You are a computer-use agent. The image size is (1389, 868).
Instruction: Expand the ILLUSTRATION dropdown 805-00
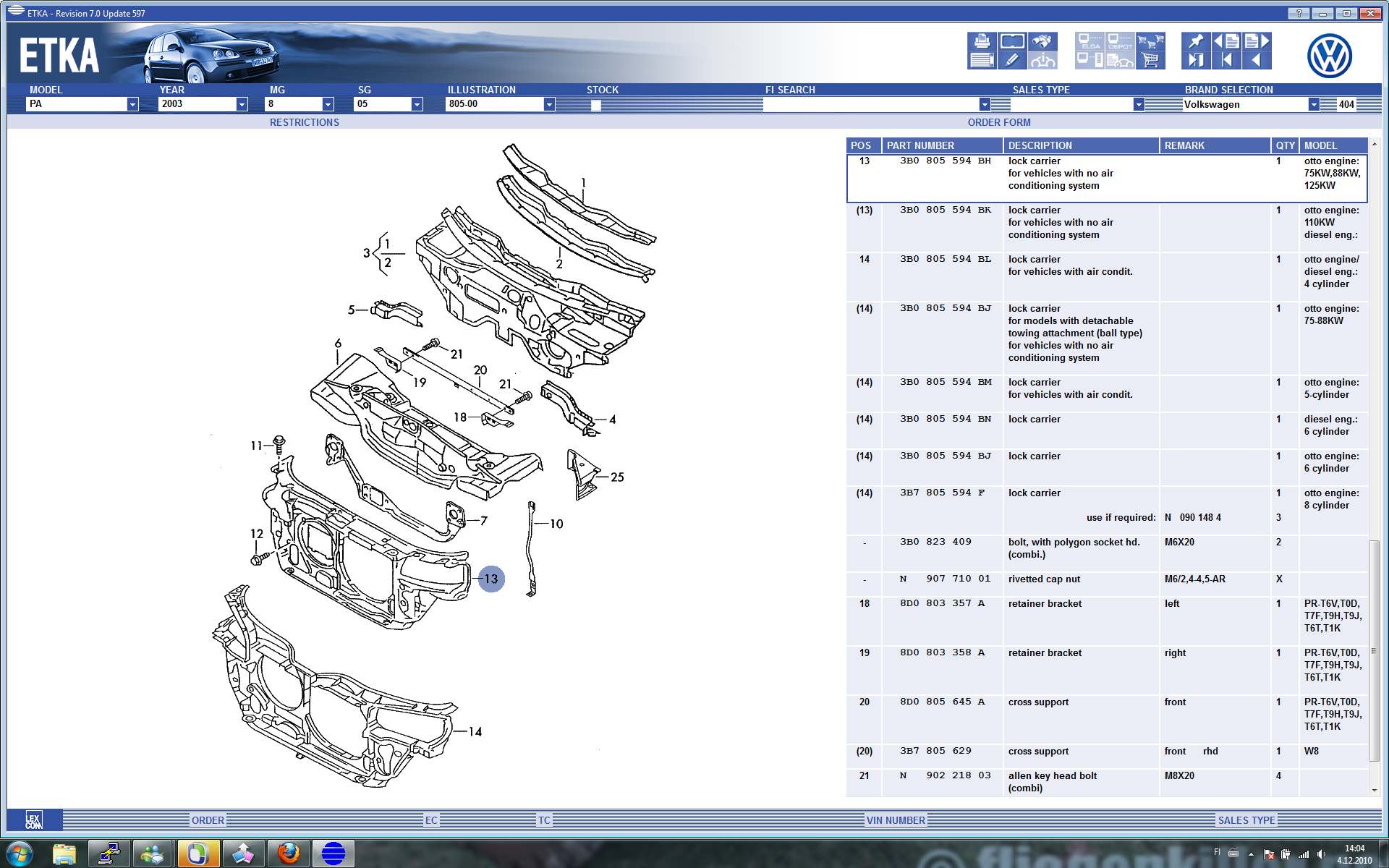pos(549,104)
